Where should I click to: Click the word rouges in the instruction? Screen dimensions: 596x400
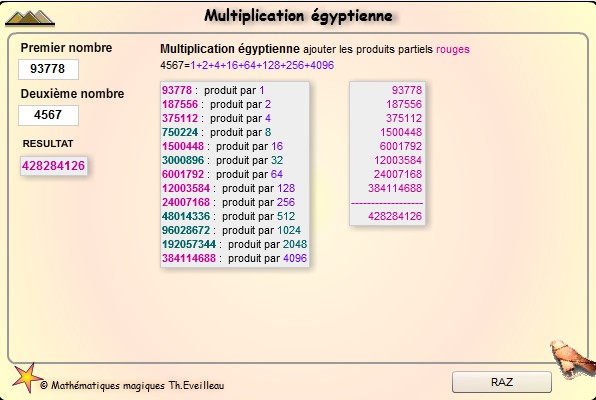pyautogui.click(x=453, y=49)
